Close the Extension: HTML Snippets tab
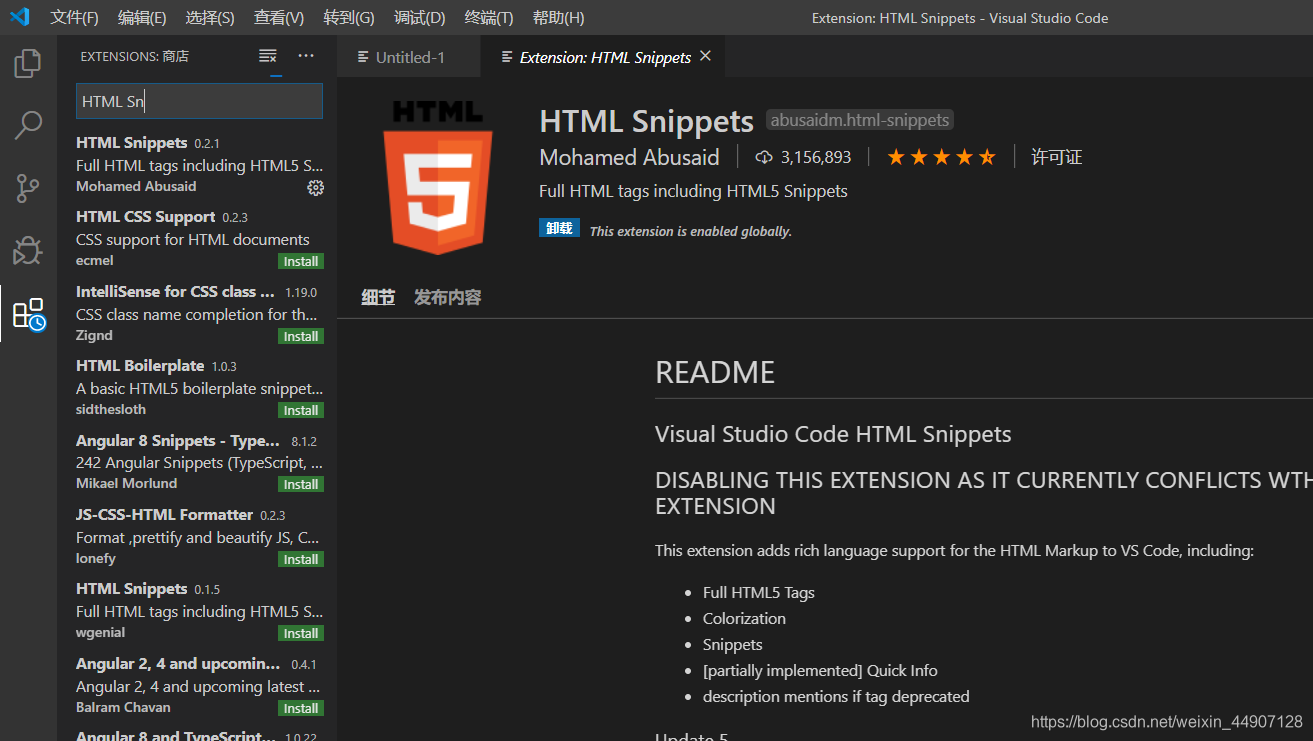The height and width of the screenshot is (741, 1313). pos(705,56)
